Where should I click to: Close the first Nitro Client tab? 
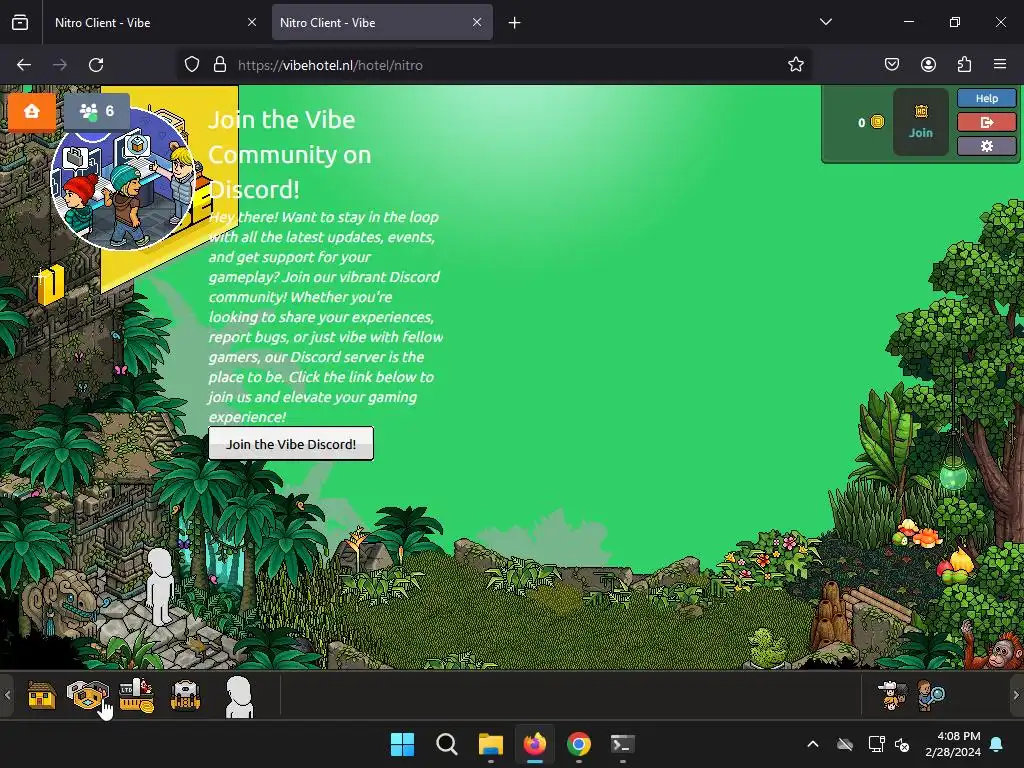click(x=252, y=22)
